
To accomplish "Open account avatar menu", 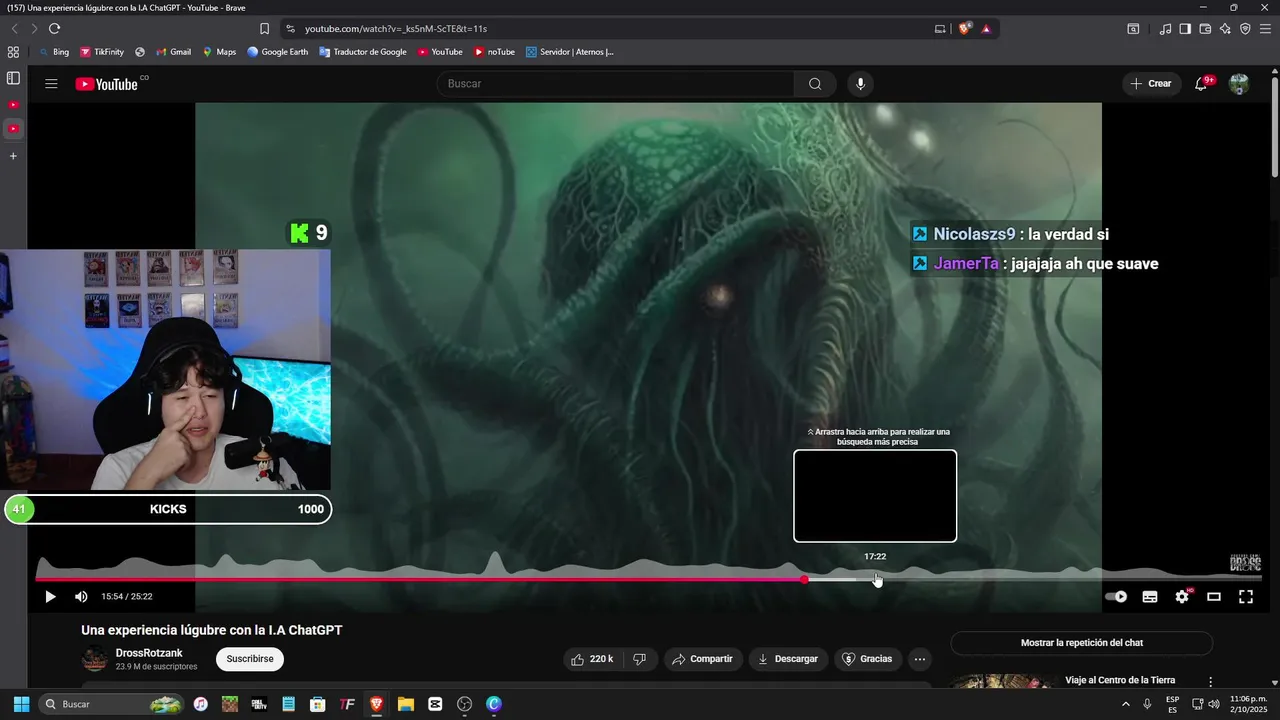I will click(1239, 84).
